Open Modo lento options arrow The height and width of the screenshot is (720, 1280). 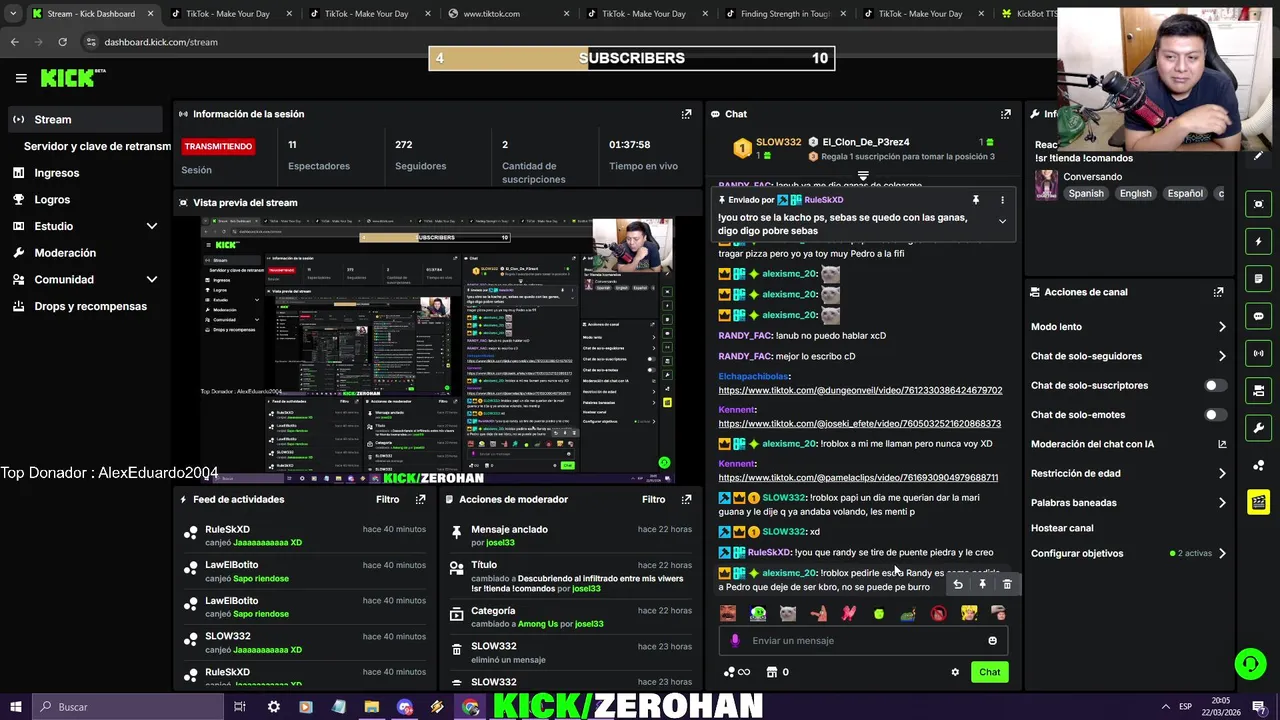click(x=1221, y=327)
